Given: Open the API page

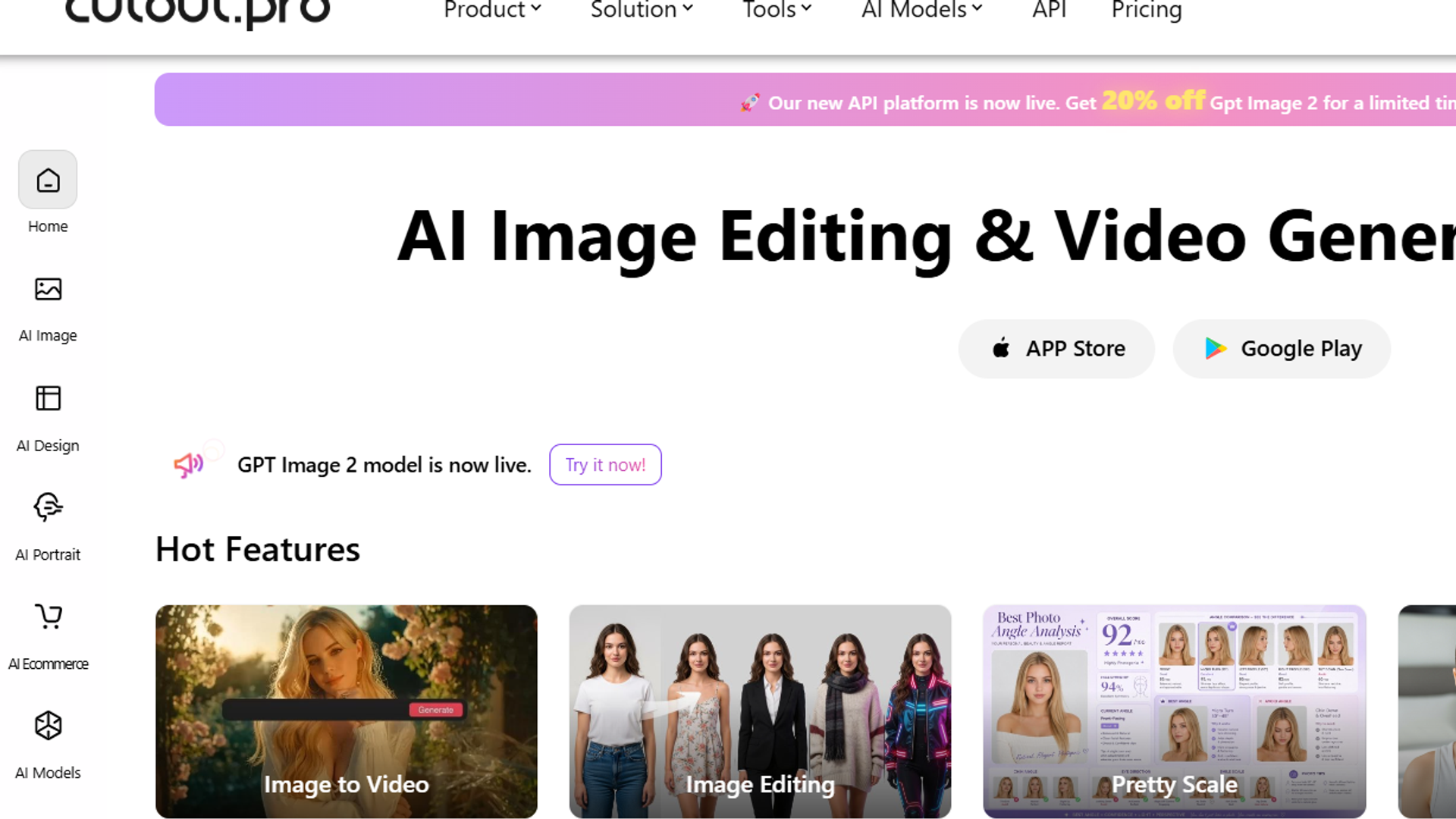Looking at the screenshot, I should click(1049, 10).
